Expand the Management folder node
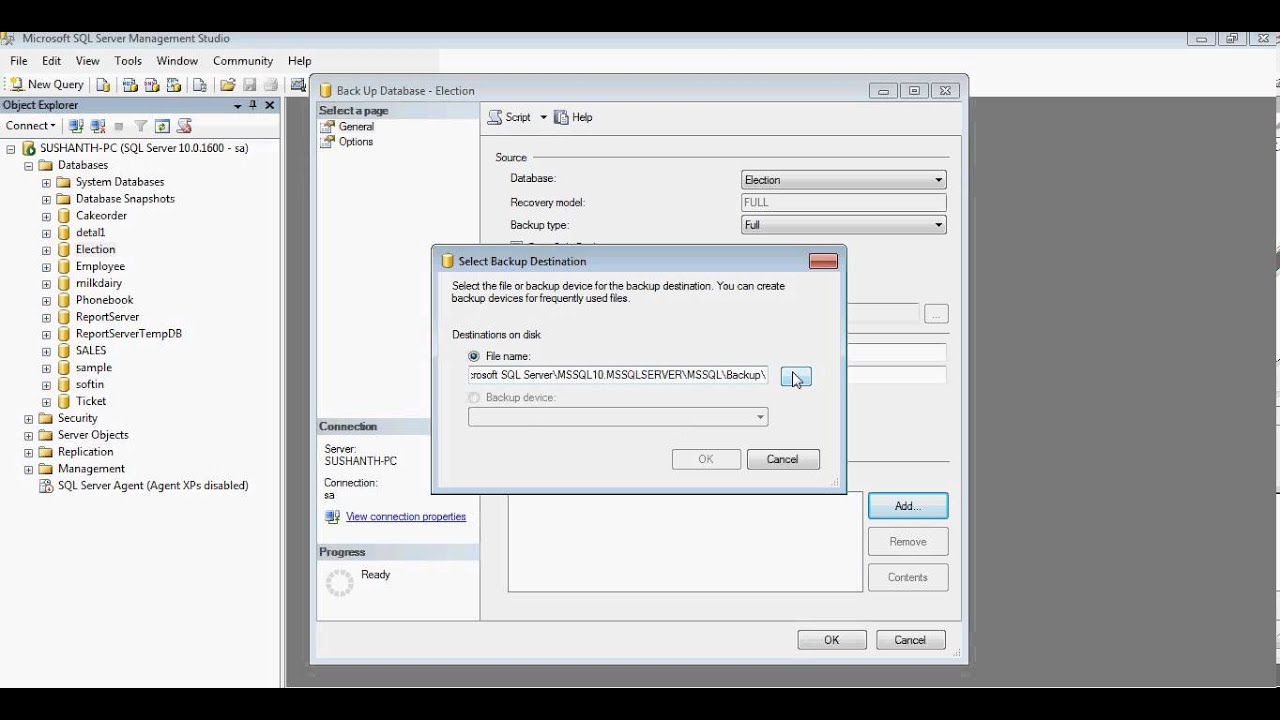This screenshot has width=1280, height=720. click(x=28, y=469)
